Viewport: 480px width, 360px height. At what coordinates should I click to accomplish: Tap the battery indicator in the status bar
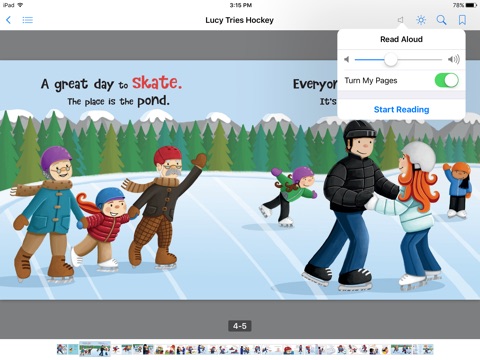471,5
